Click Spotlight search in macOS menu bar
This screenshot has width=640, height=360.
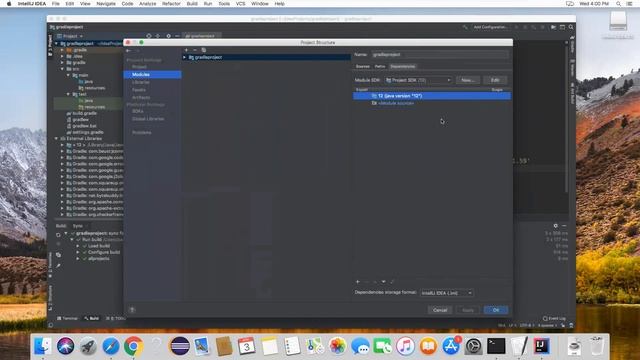coord(619,4)
